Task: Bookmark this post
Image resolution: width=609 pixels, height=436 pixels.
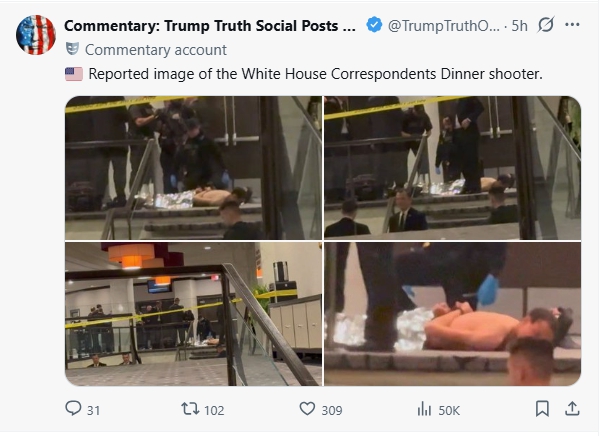Action: (542, 409)
